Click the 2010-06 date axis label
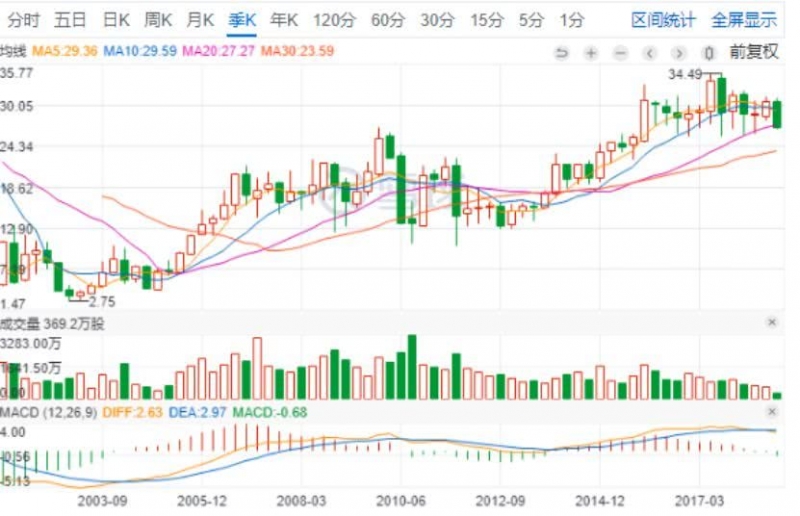 [401, 501]
